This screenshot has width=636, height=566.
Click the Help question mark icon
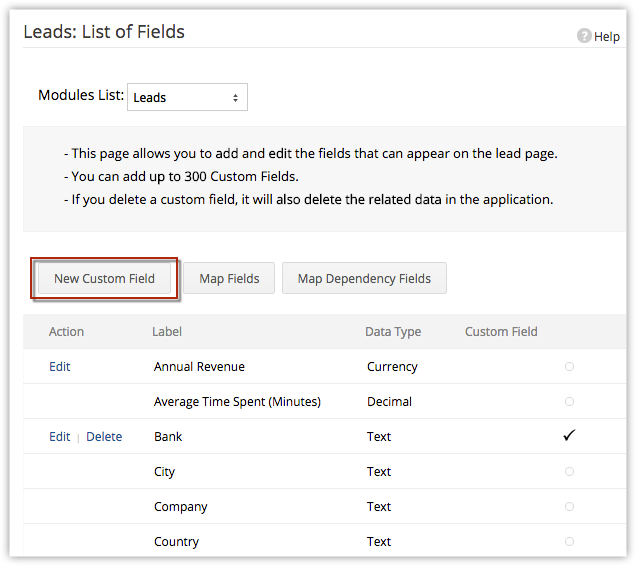(x=584, y=36)
